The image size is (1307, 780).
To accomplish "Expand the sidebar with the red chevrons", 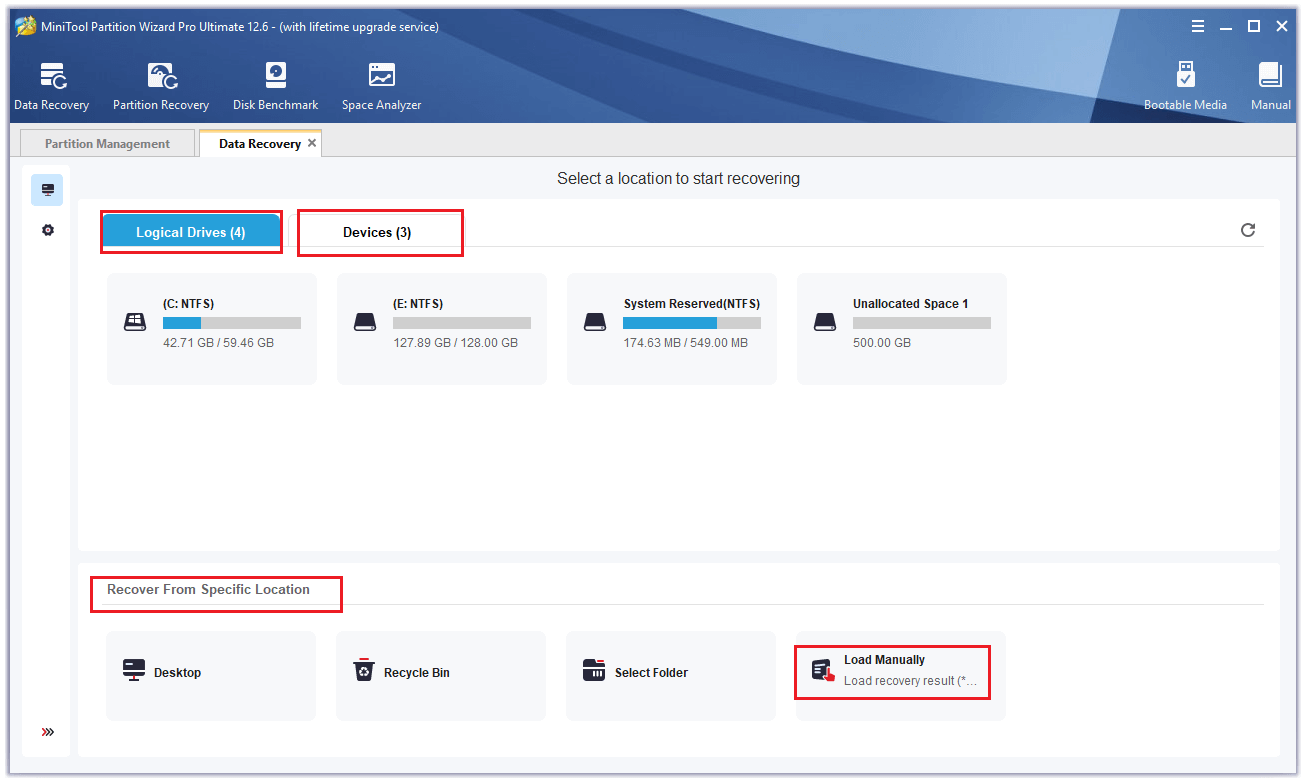I will point(47,732).
